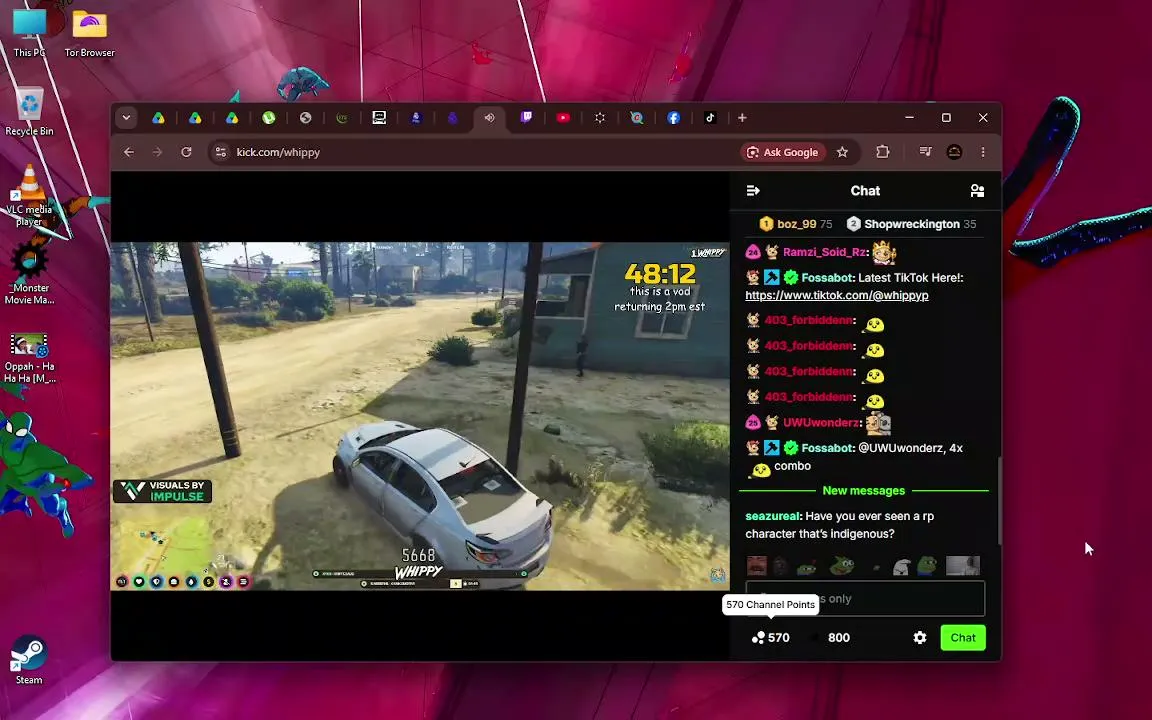Open the chat user list icon
1152x720 pixels.
pyautogui.click(x=977, y=191)
